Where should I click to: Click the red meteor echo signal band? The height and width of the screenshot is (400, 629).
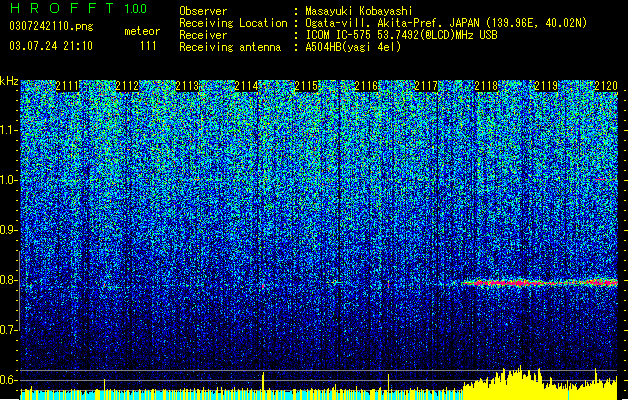(540, 282)
